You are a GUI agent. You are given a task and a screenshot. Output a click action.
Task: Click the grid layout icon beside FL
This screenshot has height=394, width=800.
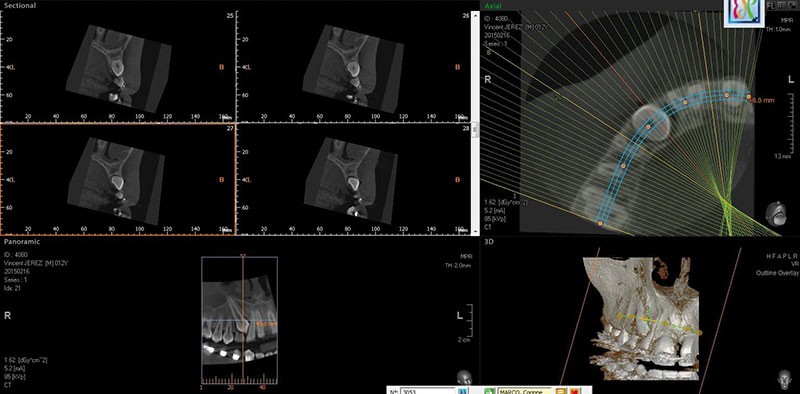(x=782, y=6)
